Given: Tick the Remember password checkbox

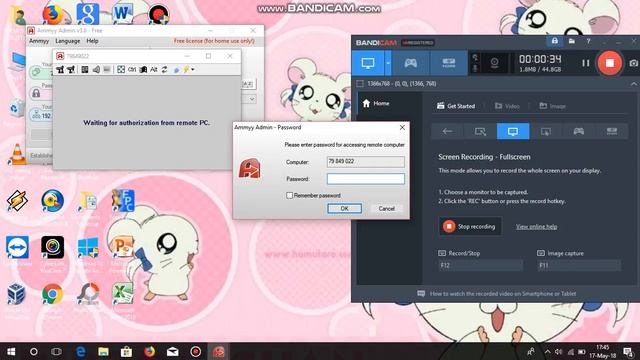Looking at the screenshot, I should [x=289, y=196].
